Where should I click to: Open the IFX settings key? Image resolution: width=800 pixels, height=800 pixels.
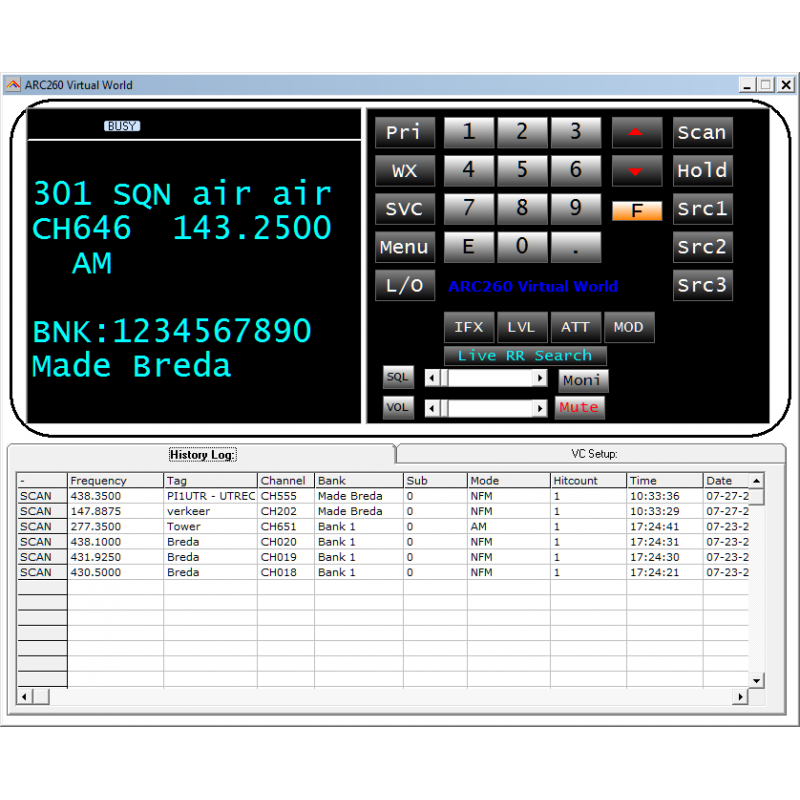(469, 327)
